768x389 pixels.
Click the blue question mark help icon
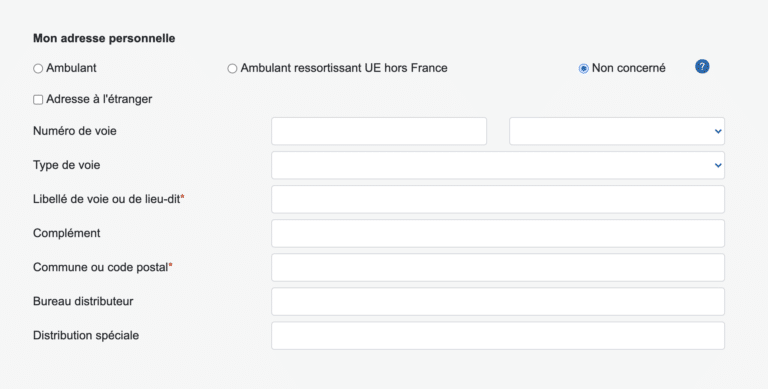pos(702,67)
